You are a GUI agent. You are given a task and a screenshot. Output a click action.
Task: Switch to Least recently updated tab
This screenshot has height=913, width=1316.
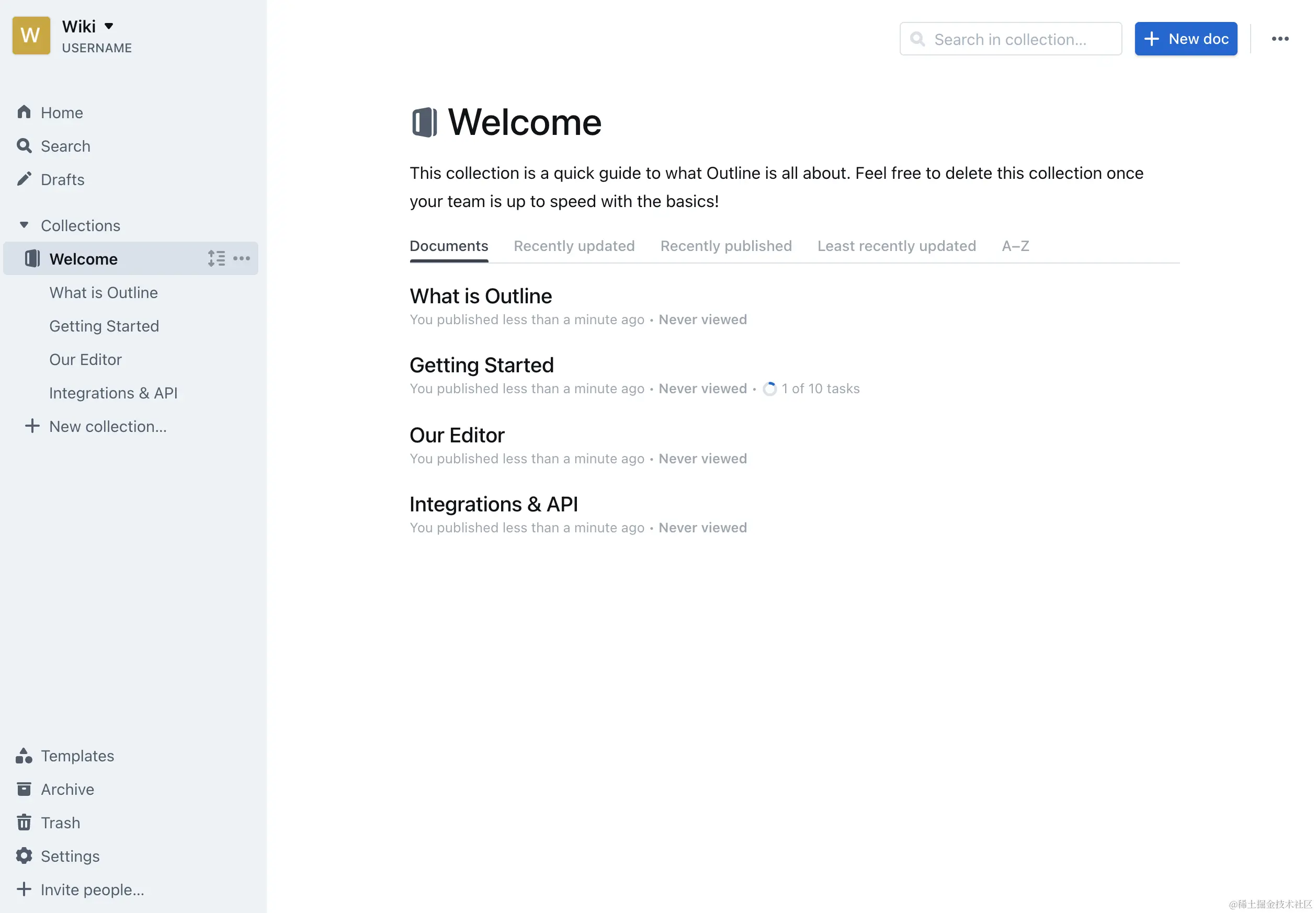tap(896, 246)
